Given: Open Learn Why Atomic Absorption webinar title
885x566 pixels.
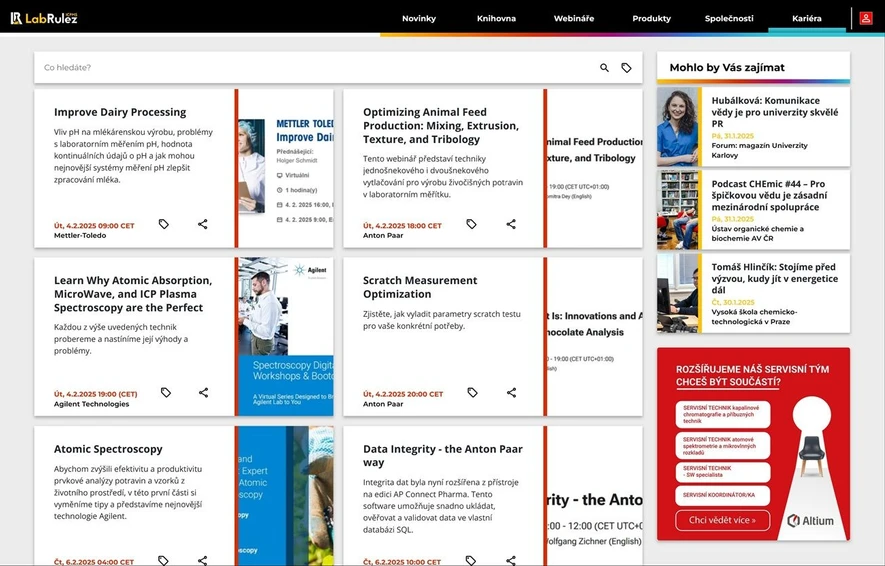Looking at the screenshot, I should pos(133,294).
